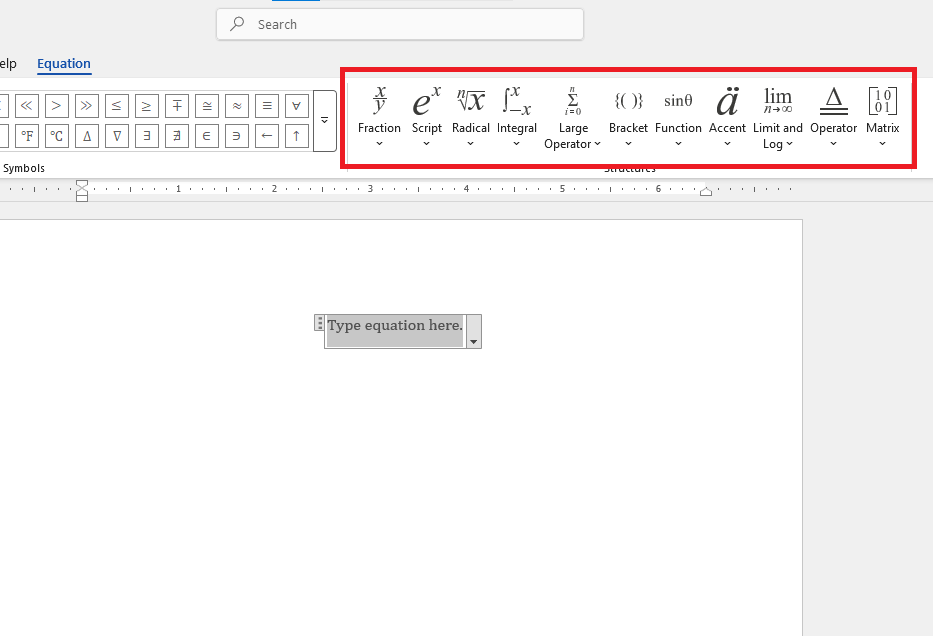Insert the there-does-not-exist (∄) symbol
The height and width of the screenshot is (636, 933).
(177, 136)
